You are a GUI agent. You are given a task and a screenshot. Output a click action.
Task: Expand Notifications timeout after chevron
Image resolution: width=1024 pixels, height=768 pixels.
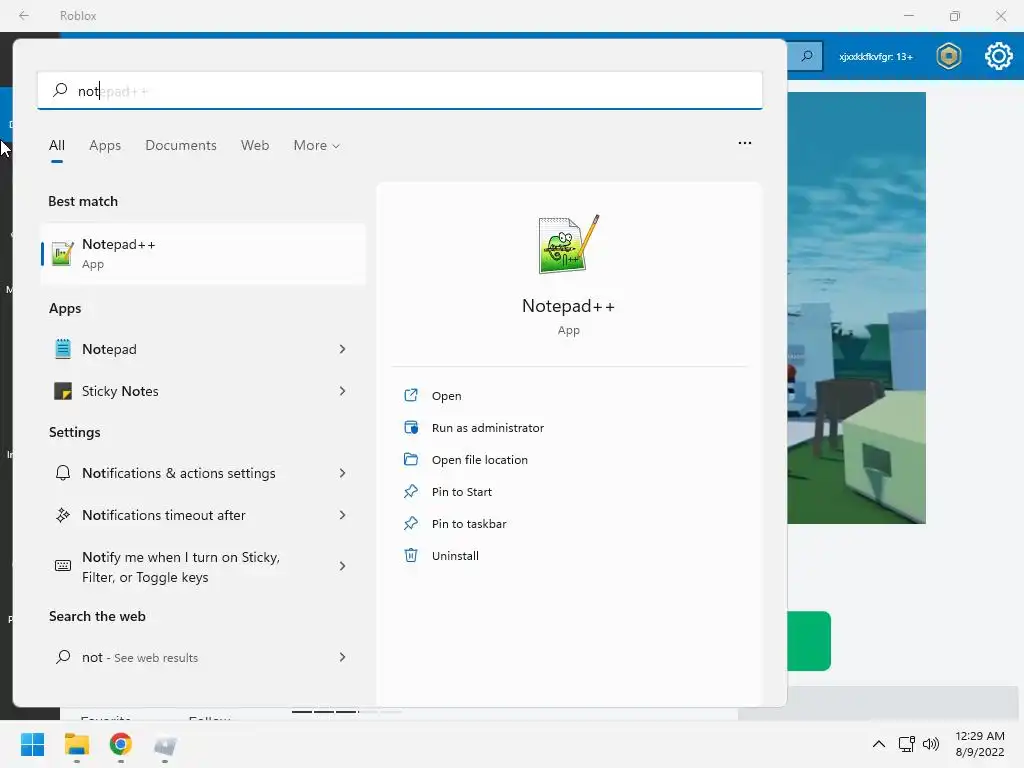[342, 515]
